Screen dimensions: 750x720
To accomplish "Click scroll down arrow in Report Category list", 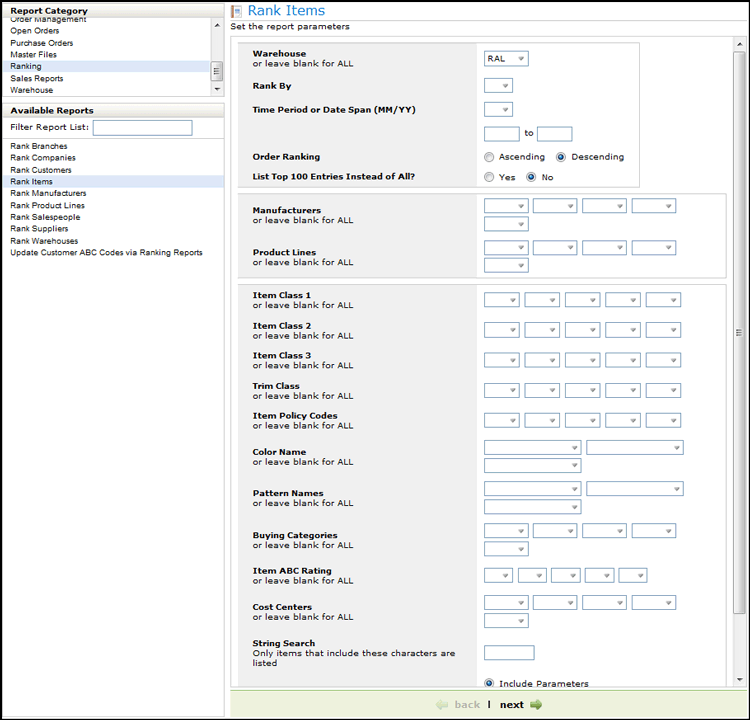I will (218, 89).
